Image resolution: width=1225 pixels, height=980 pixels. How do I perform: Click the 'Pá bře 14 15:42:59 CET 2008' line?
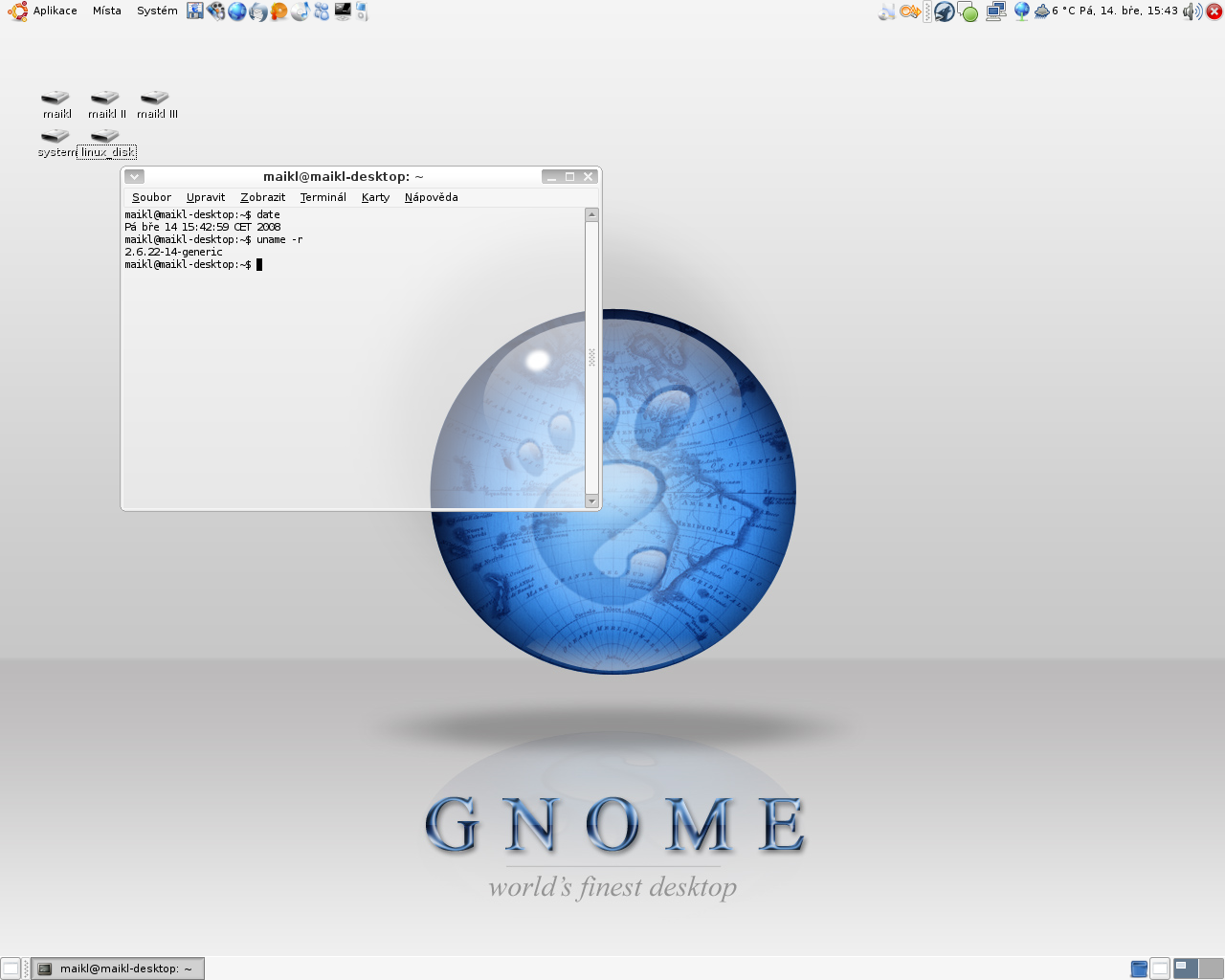tap(203, 227)
